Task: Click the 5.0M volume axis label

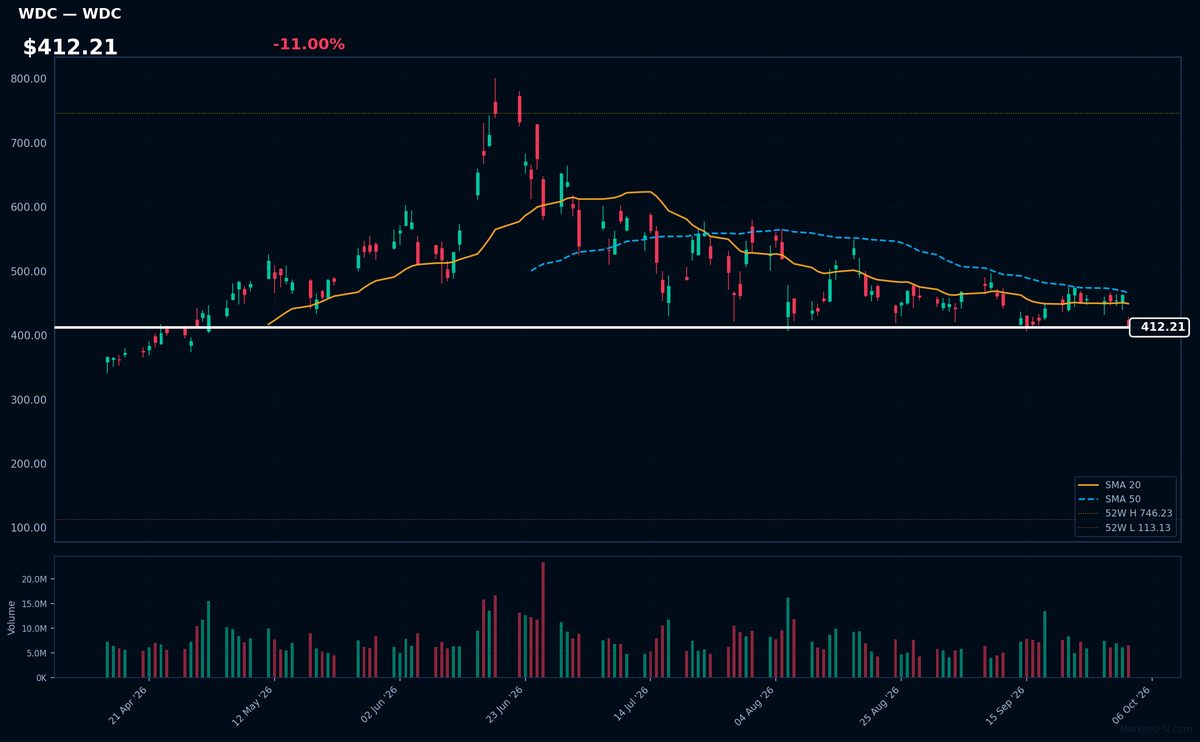Action: pyautogui.click(x=37, y=653)
